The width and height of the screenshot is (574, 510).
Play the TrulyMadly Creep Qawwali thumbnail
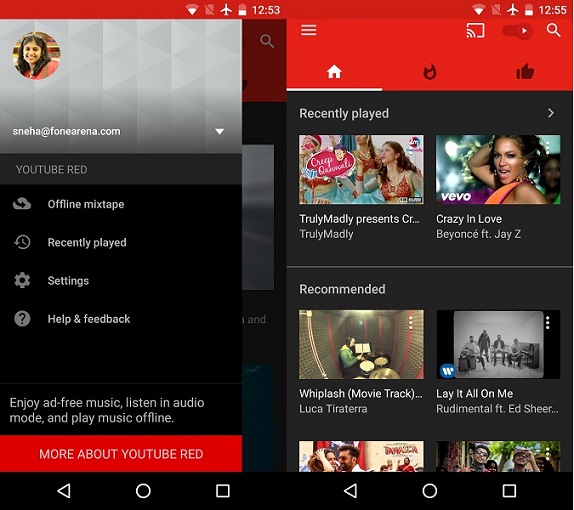(x=361, y=170)
